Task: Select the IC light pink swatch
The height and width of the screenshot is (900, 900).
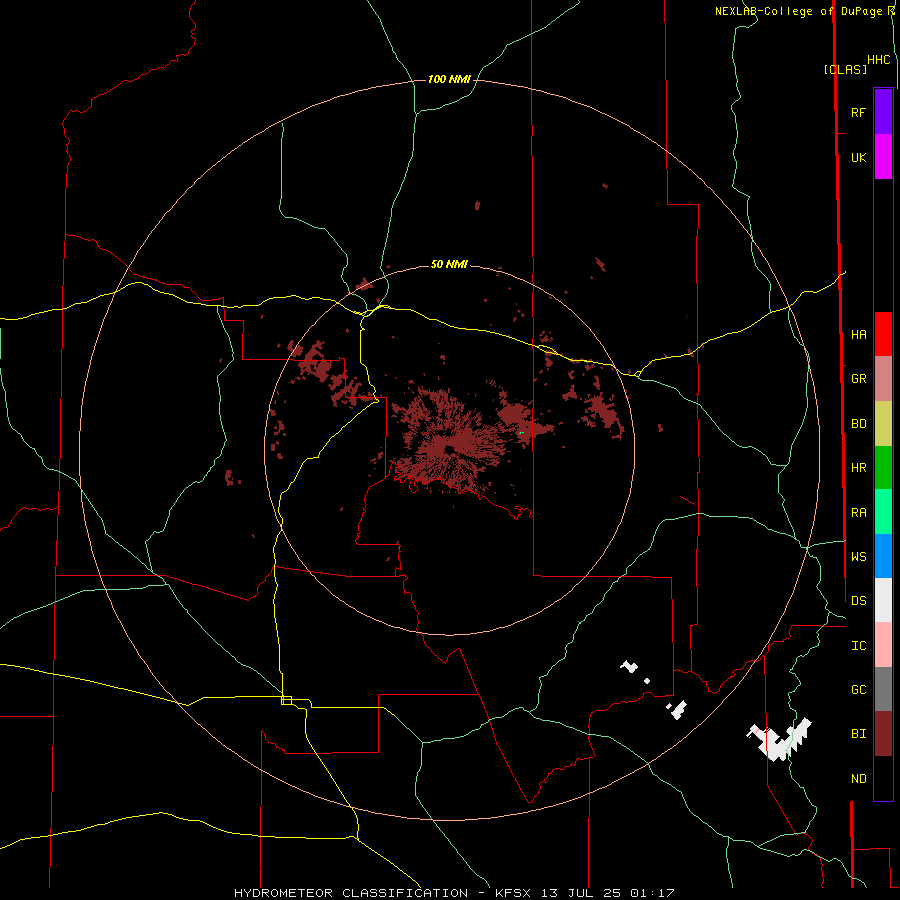Action: [883, 645]
